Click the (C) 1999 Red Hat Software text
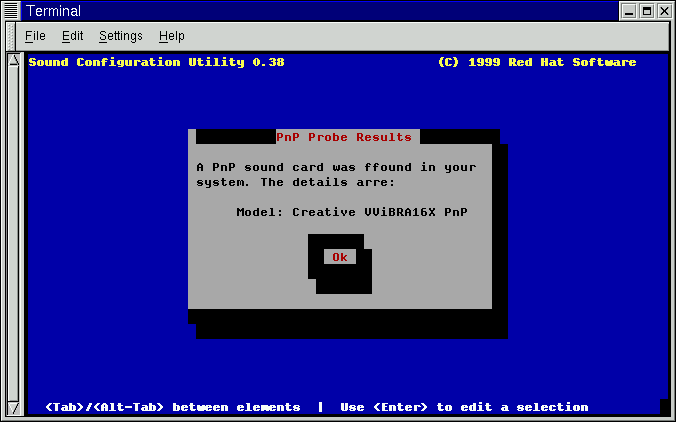Image resolution: width=676 pixels, height=422 pixels. point(536,62)
